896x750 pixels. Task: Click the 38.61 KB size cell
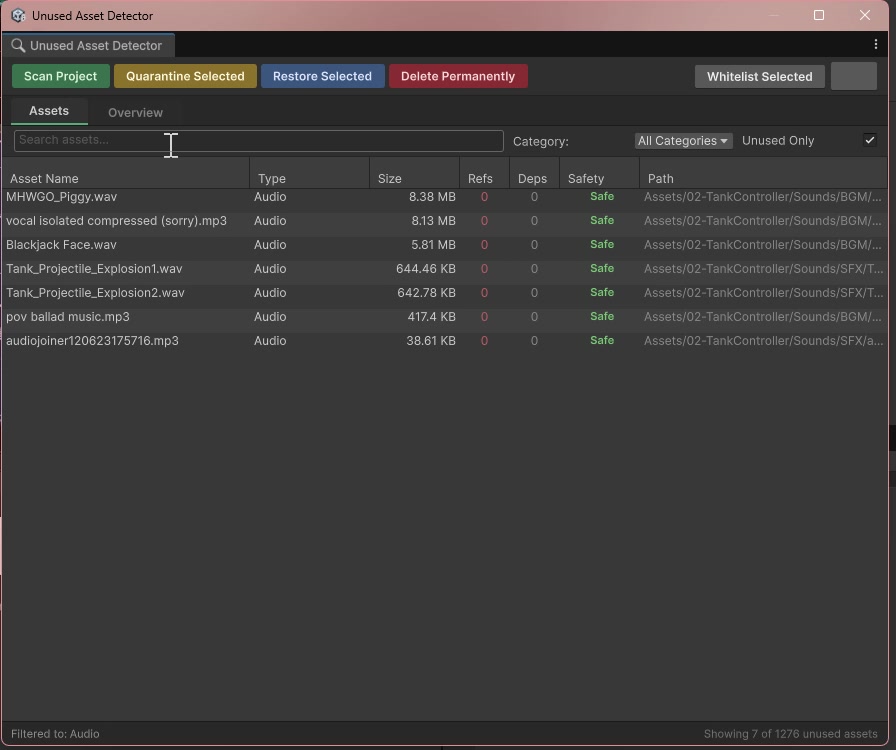(431, 341)
